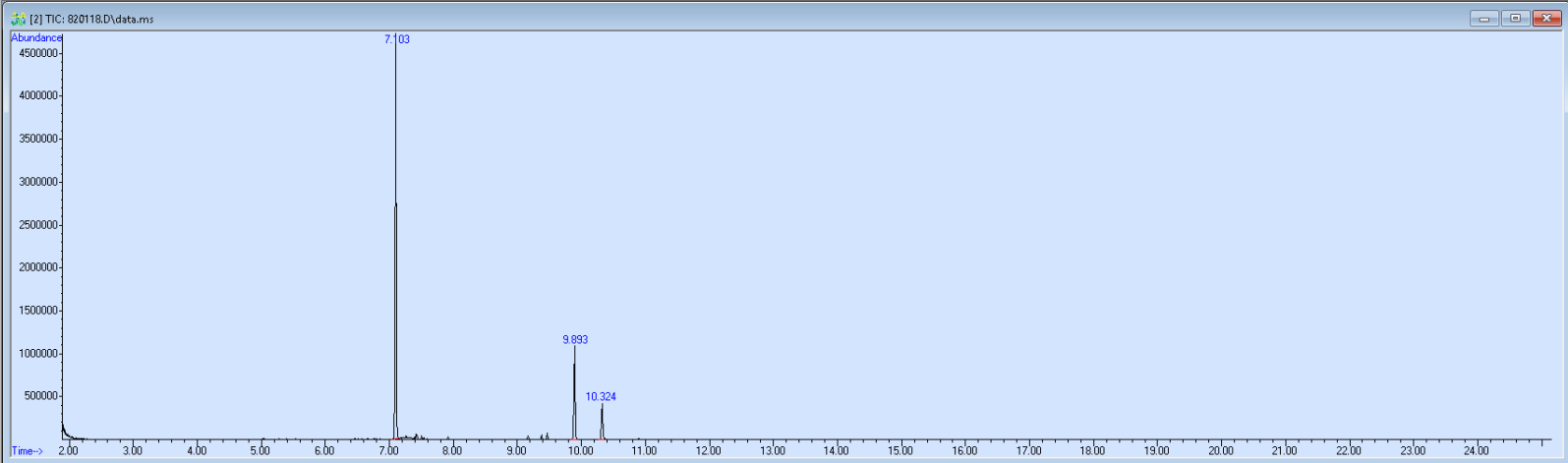Click the 21.00 time axis value
The image size is (1568, 463).
tap(1284, 451)
